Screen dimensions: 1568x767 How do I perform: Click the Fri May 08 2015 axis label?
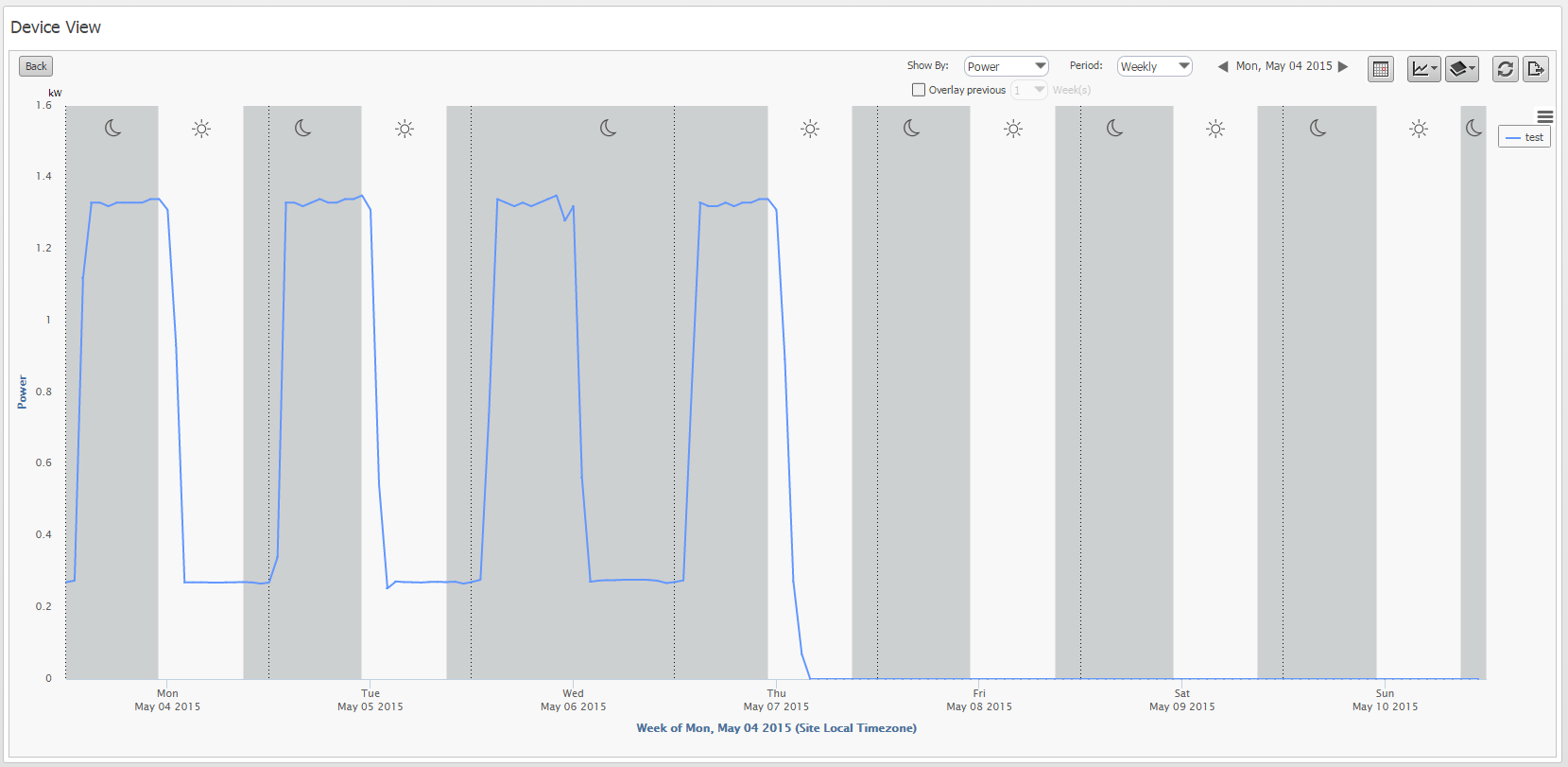(x=979, y=700)
